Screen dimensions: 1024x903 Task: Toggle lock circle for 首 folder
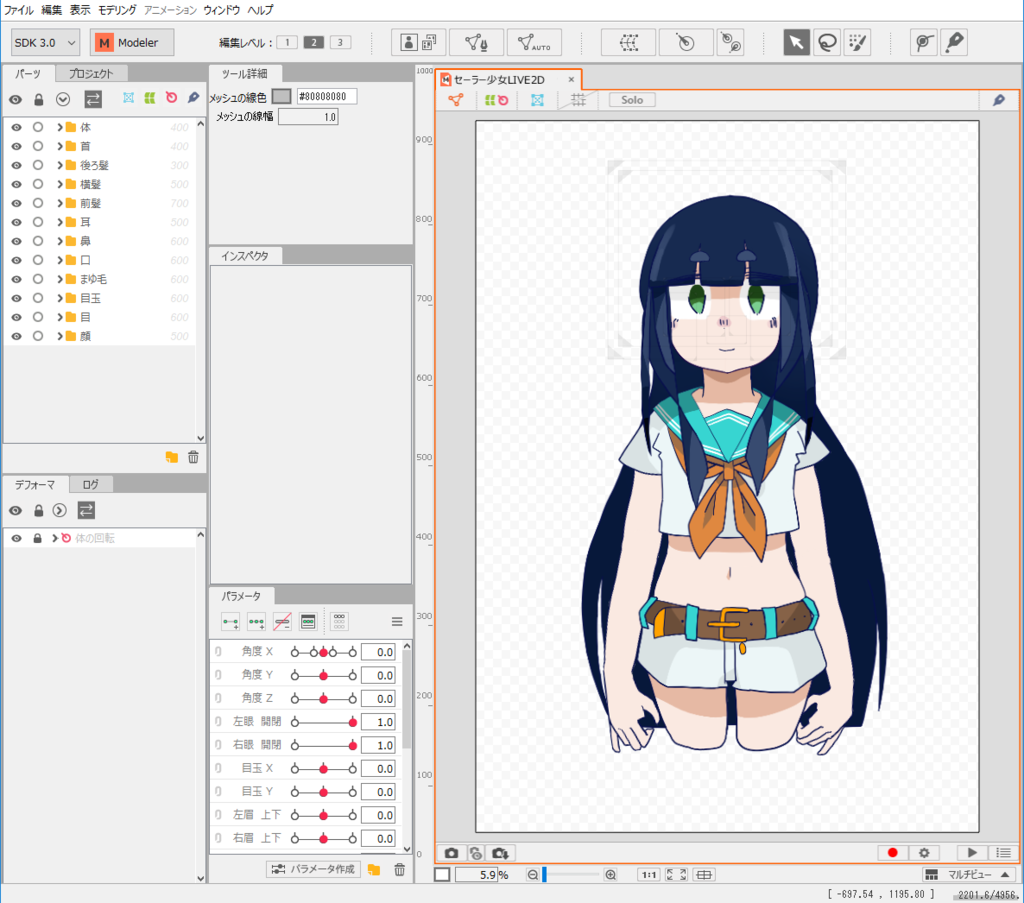(x=38, y=146)
